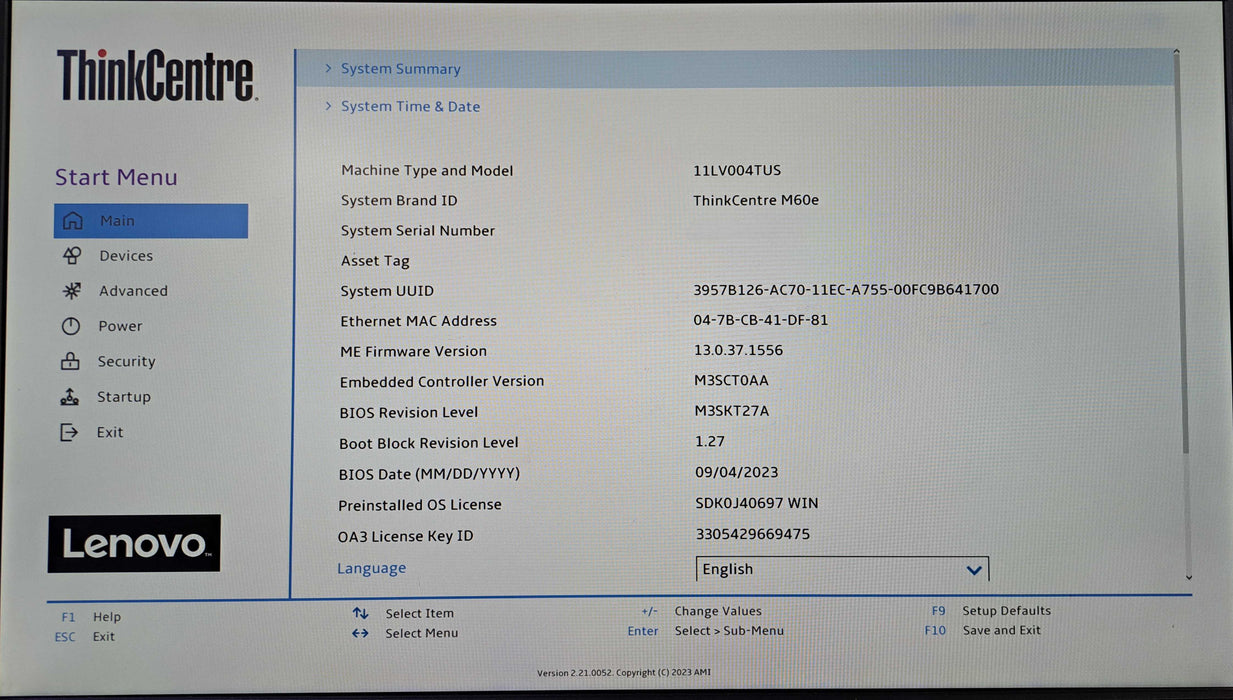Image resolution: width=1233 pixels, height=700 pixels.
Task: Select the Security padlock icon
Action: [x=70, y=361]
